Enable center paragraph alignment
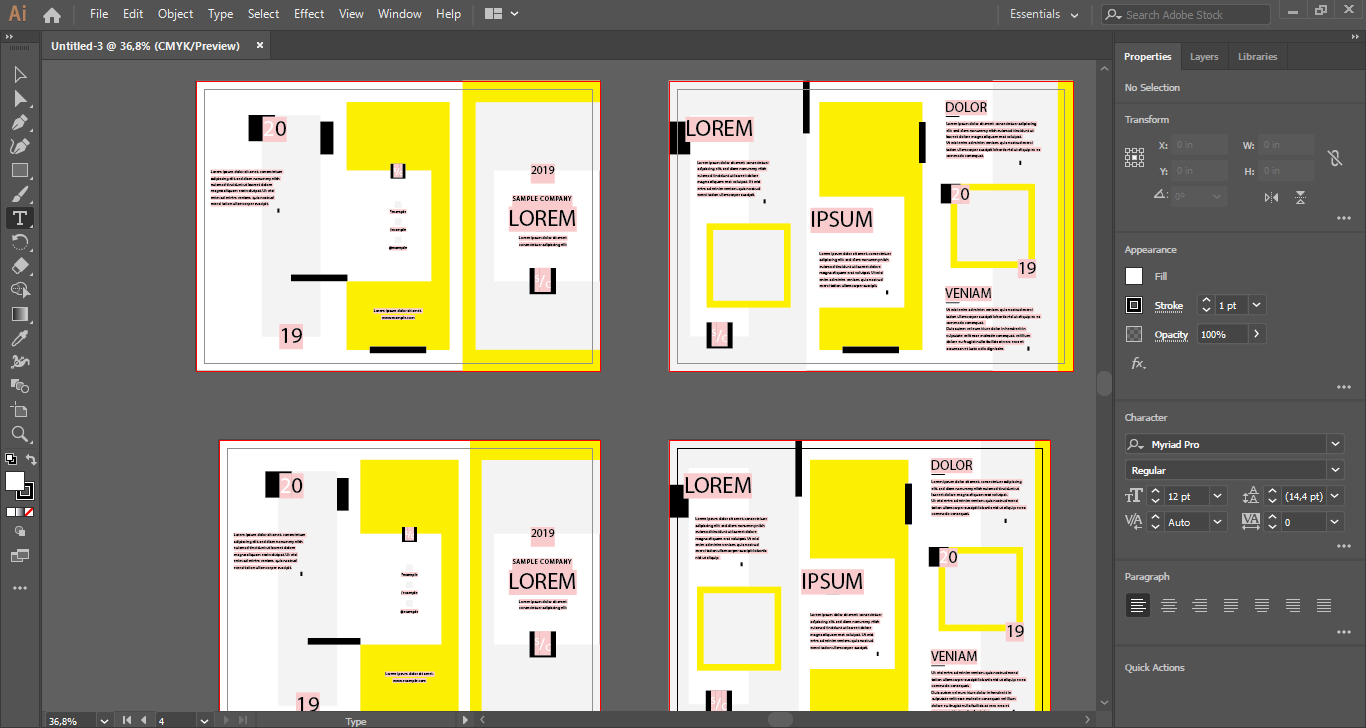The height and width of the screenshot is (728, 1366). 1168,605
